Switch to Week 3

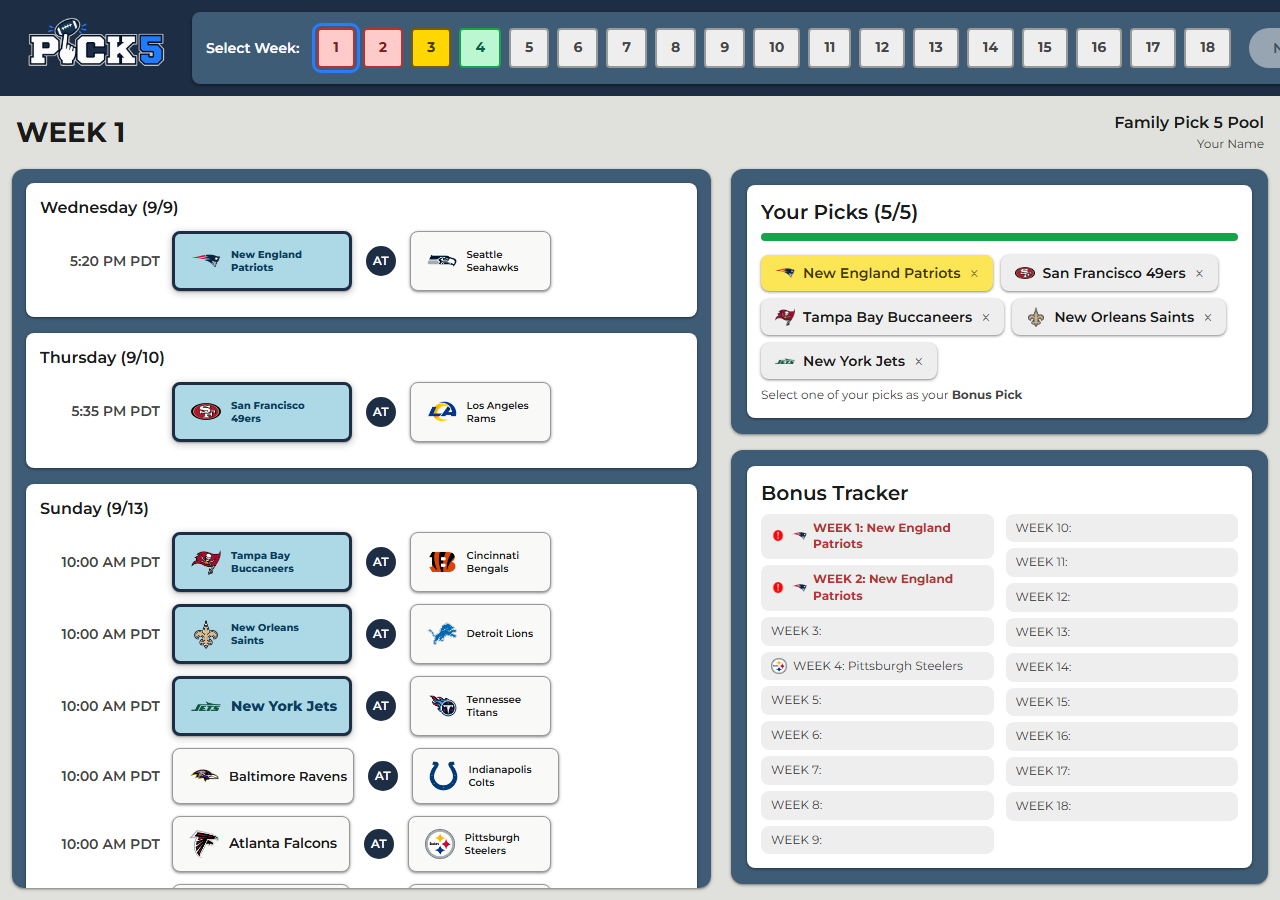(431, 48)
